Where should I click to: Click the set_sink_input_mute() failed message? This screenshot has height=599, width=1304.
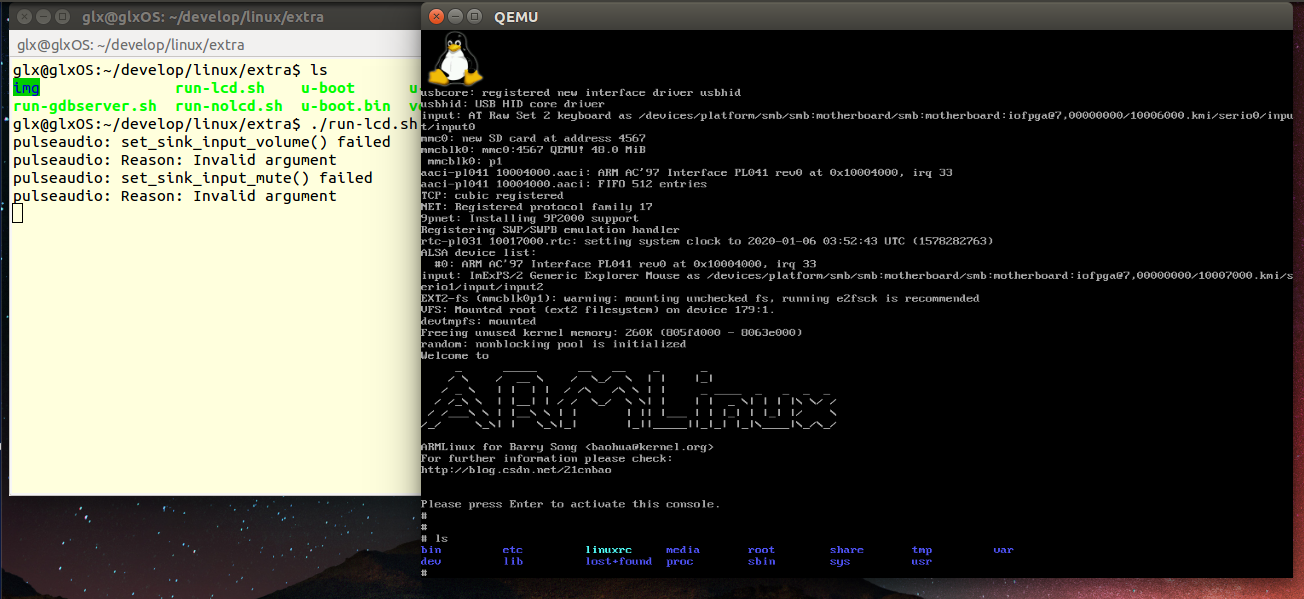[193, 178]
